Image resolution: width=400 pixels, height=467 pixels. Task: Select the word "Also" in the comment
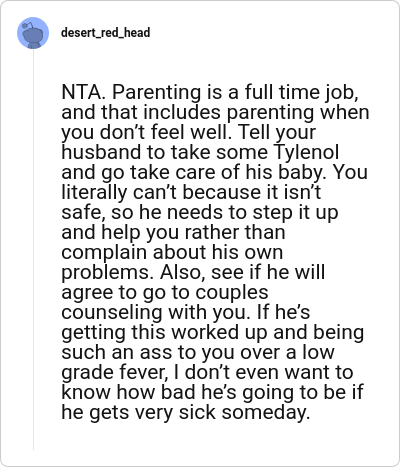pos(182,272)
